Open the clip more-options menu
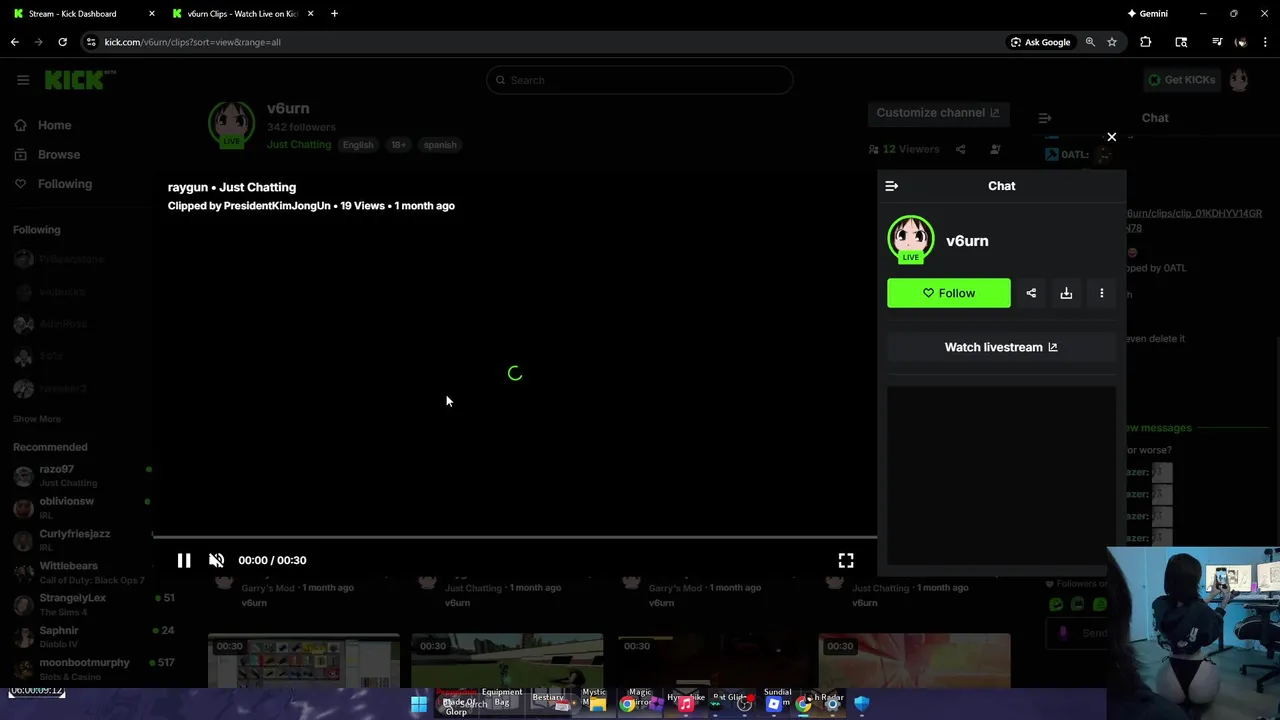The height and width of the screenshot is (720, 1280). (x=1102, y=293)
